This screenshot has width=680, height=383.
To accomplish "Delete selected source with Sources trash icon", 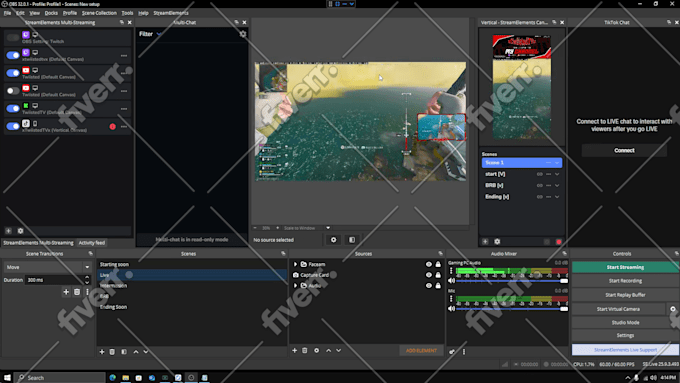I will coord(305,350).
